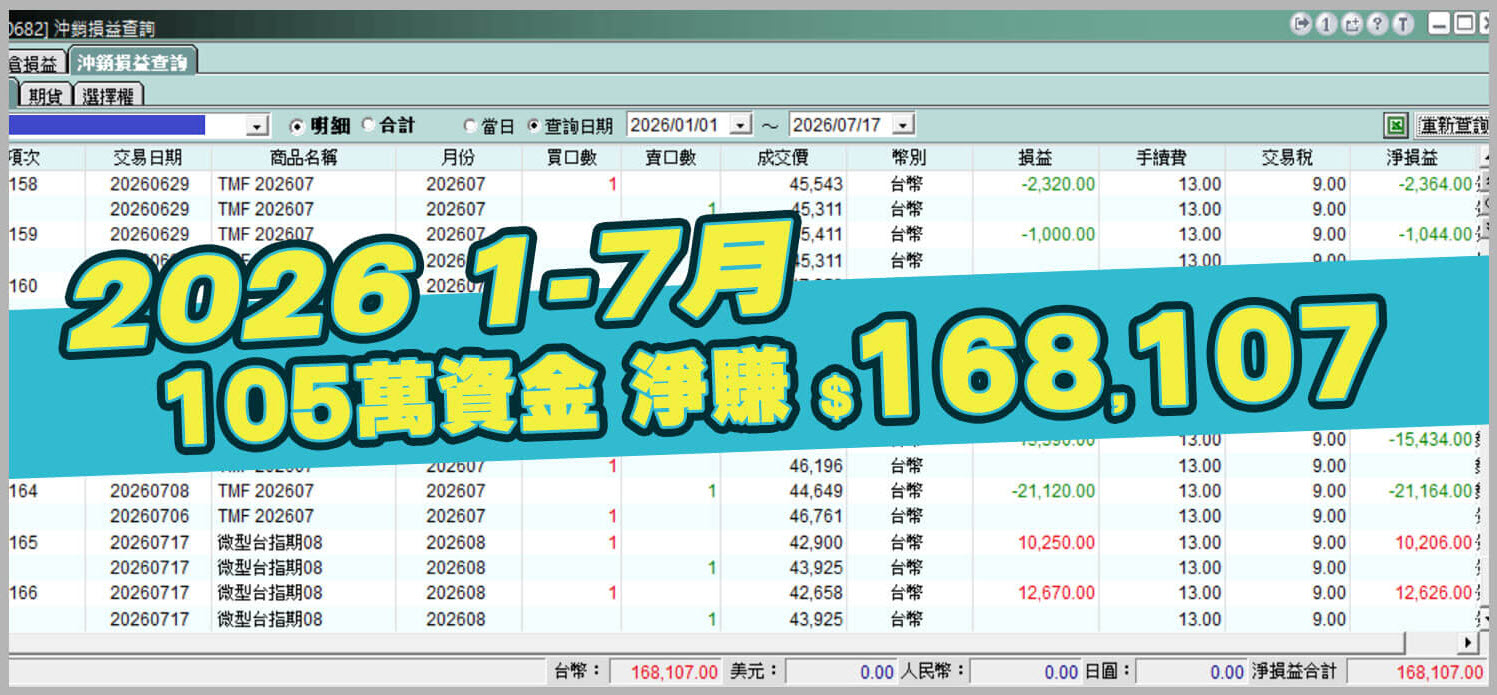This screenshot has width=1497, height=695.
Task: Open help with the question mark icon
Action: (1378, 24)
